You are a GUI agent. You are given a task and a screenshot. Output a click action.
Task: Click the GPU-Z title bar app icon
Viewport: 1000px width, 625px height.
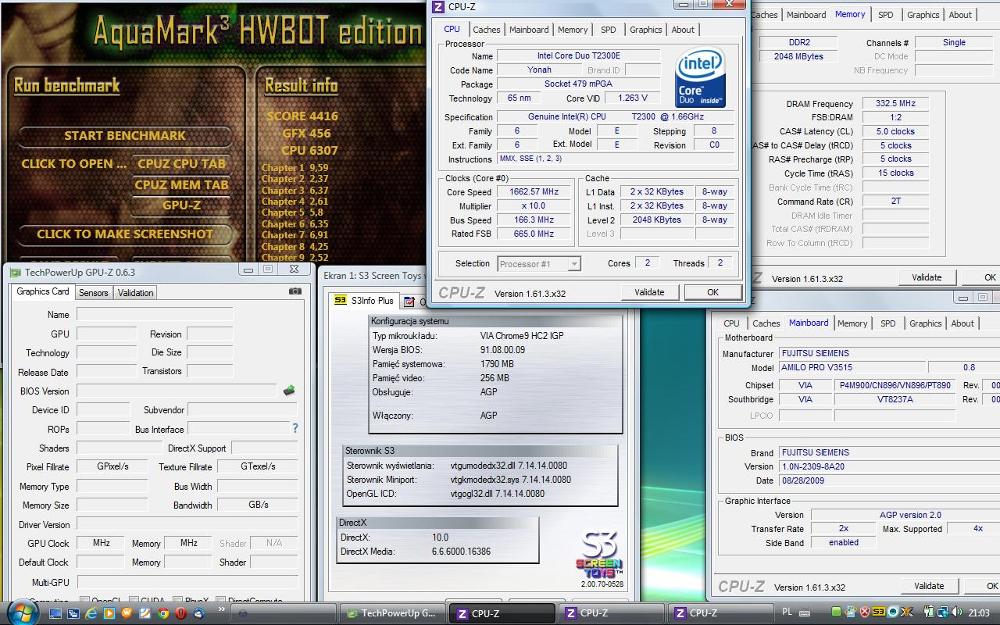click(x=15, y=273)
